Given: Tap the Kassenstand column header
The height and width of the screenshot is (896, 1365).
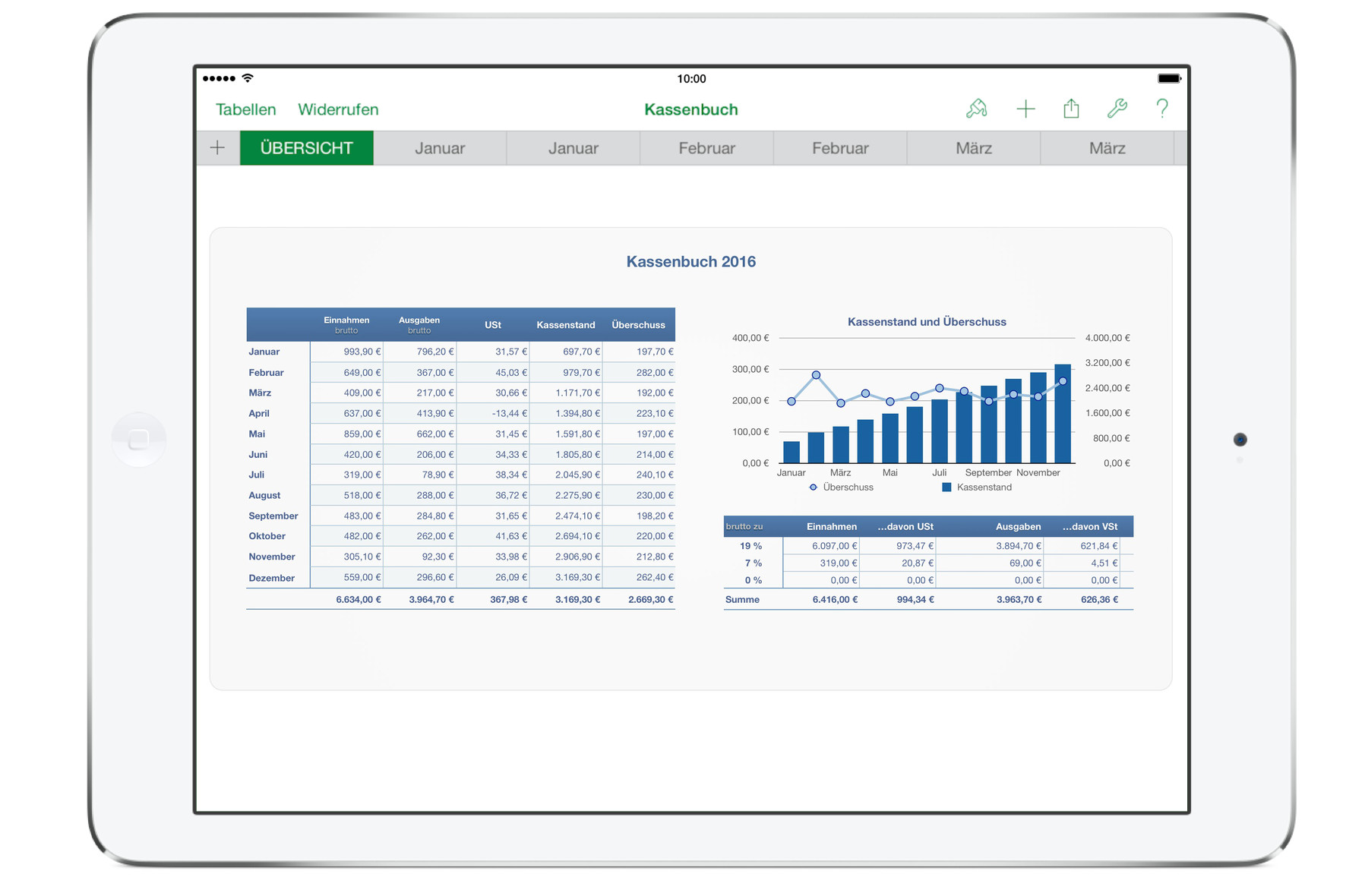Looking at the screenshot, I should pyautogui.click(x=565, y=325).
